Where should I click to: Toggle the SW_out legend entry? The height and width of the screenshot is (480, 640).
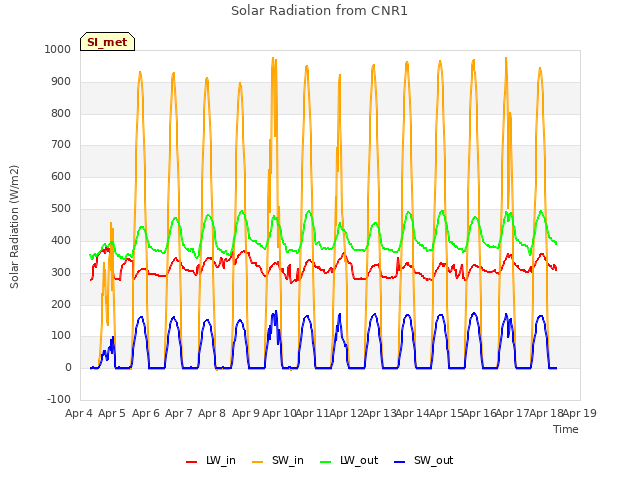click(424, 460)
